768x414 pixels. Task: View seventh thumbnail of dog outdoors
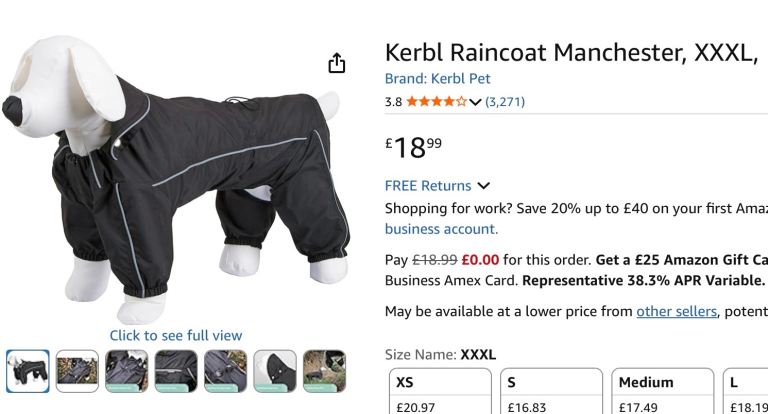(x=325, y=371)
